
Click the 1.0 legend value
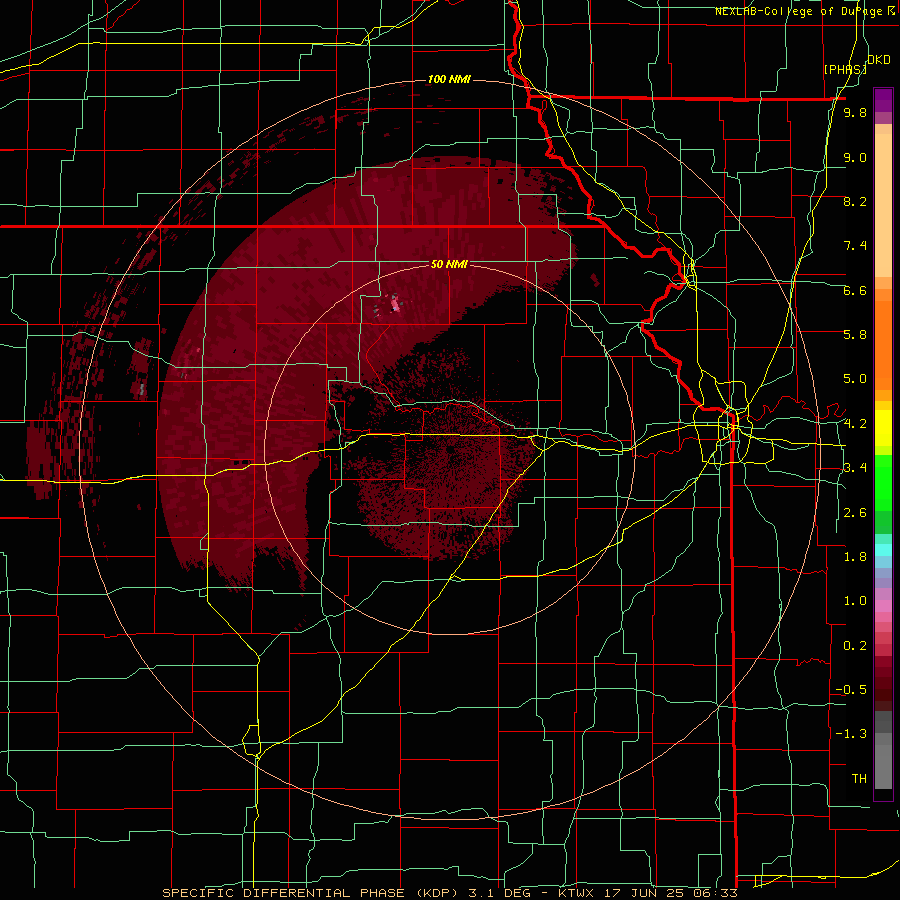click(x=855, y=601)
